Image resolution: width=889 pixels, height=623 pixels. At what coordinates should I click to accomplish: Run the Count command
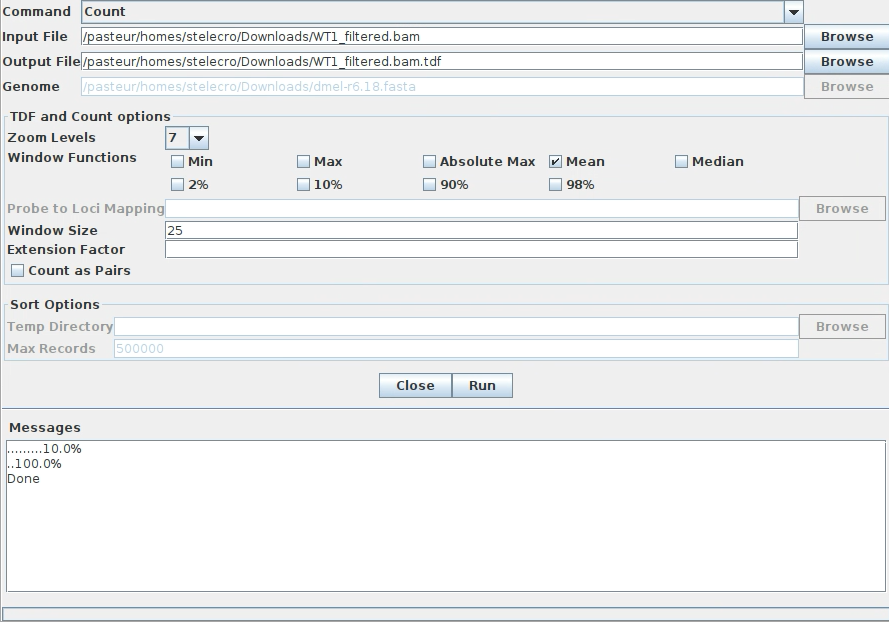(x=482, y=386)
